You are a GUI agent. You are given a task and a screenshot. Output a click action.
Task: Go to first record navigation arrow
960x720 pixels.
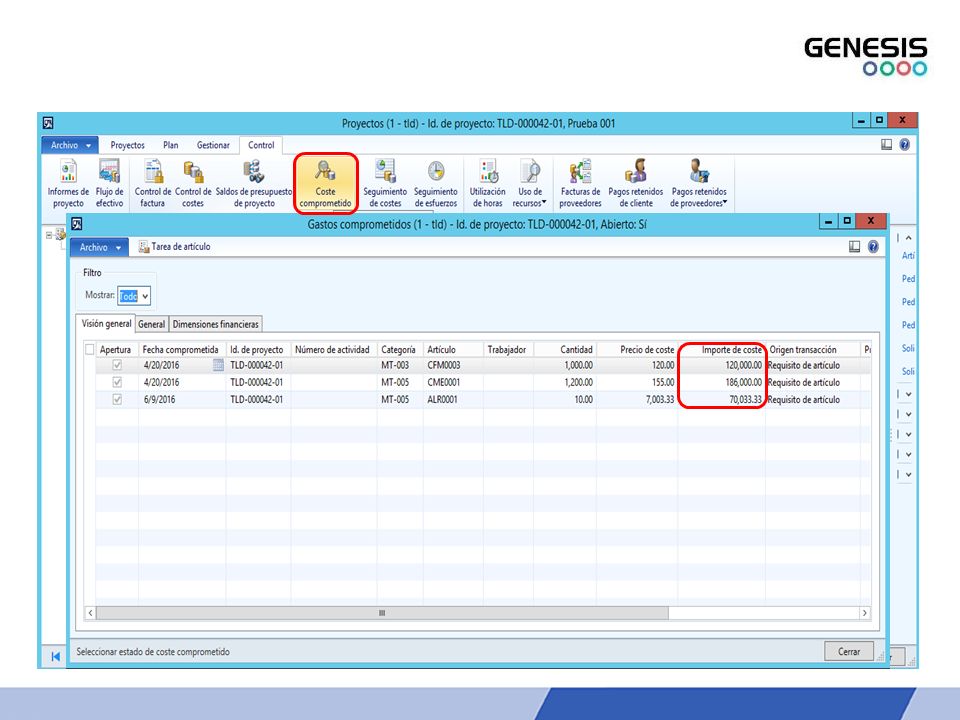click(x=55, y=656)
